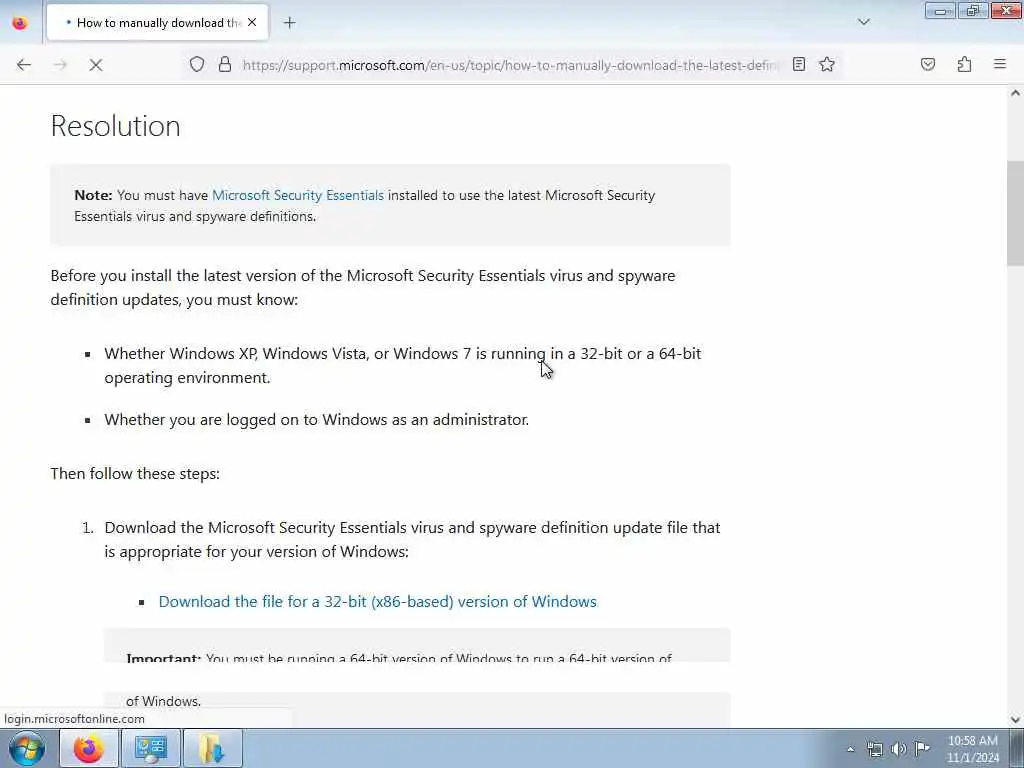Bookmark this page with the star
Screen dimensions: 1024x768
[827, 64]
